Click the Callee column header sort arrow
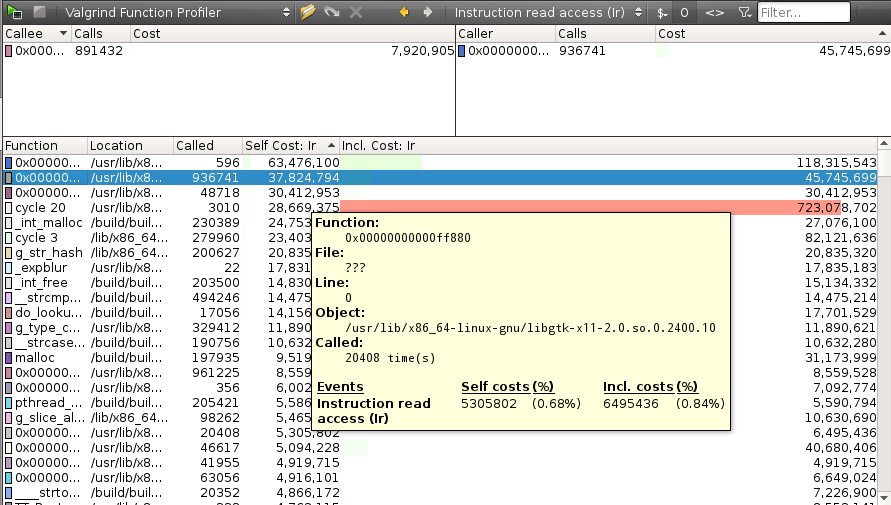891x505 pixels. click(x=63, y=33)
